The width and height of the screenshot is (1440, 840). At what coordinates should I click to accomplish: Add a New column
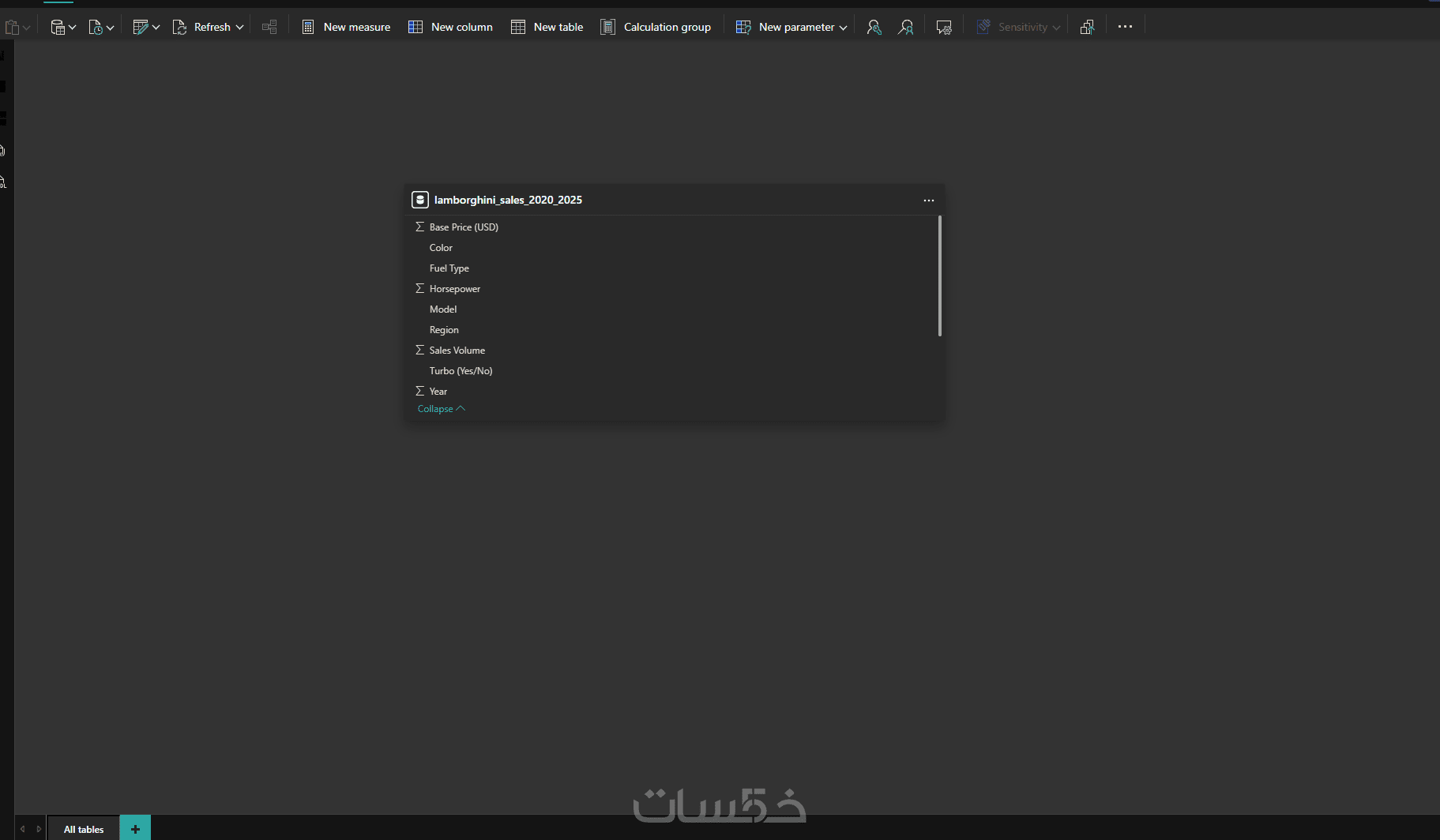(450, 27)
